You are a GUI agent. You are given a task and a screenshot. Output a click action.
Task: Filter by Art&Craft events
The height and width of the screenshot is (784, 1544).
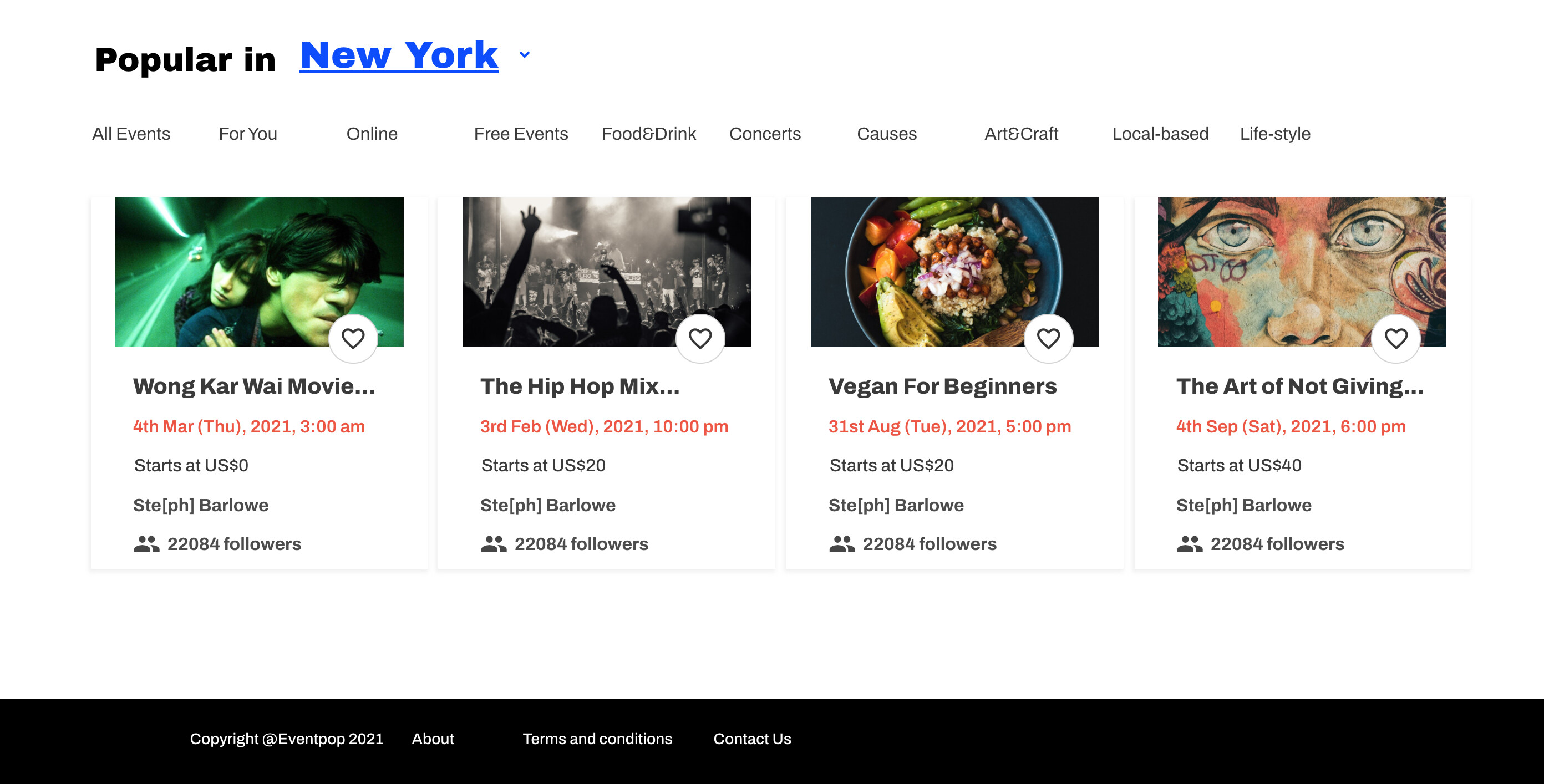[1021, 134]
